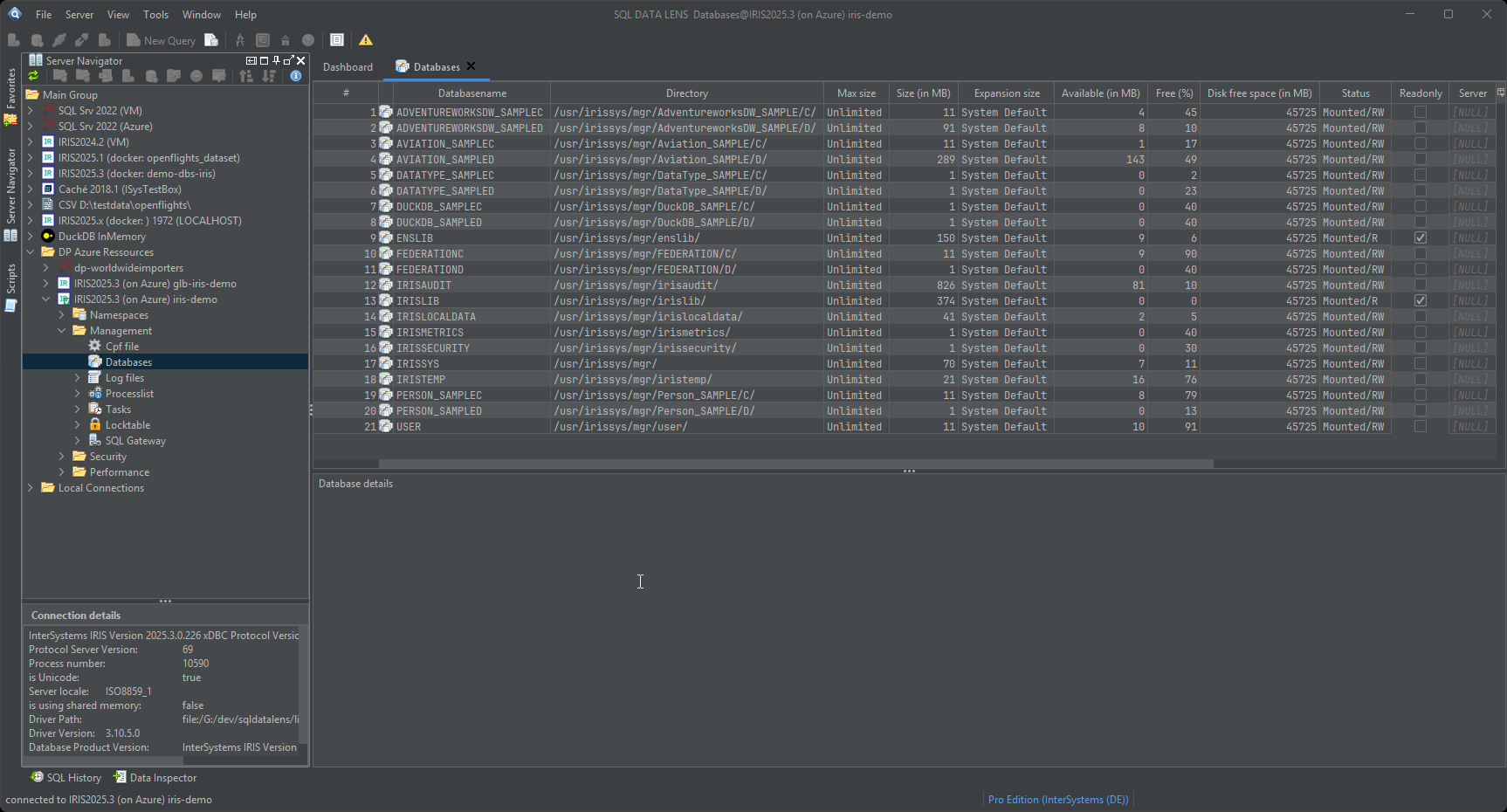Click the document-with-database icon beside New Query

(211, 40)
